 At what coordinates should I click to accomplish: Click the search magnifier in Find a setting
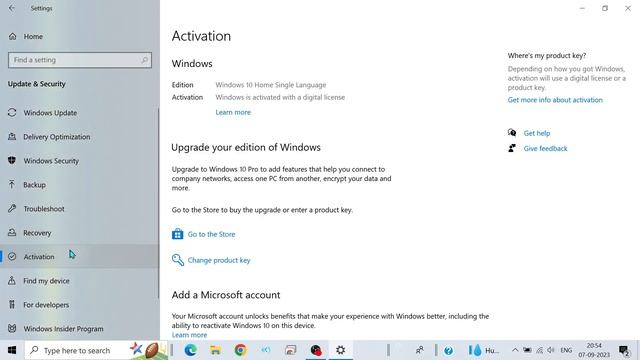tap(144, 60)
